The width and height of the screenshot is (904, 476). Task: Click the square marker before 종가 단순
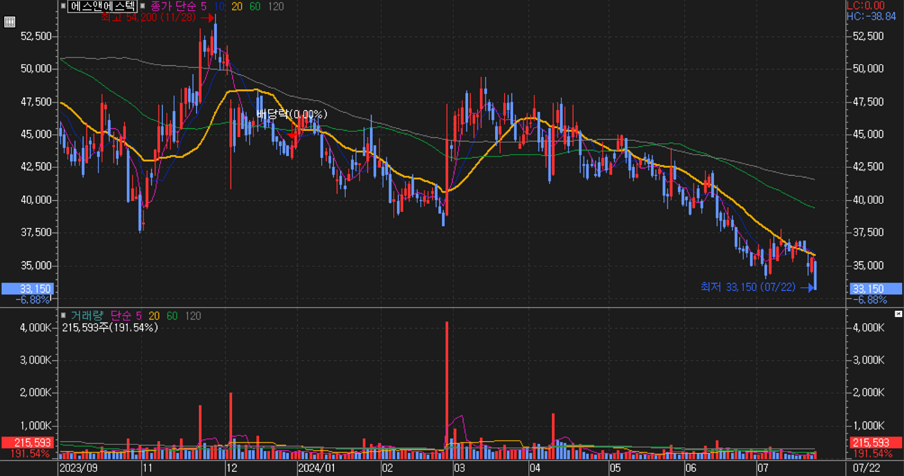[x=141, y=6]
